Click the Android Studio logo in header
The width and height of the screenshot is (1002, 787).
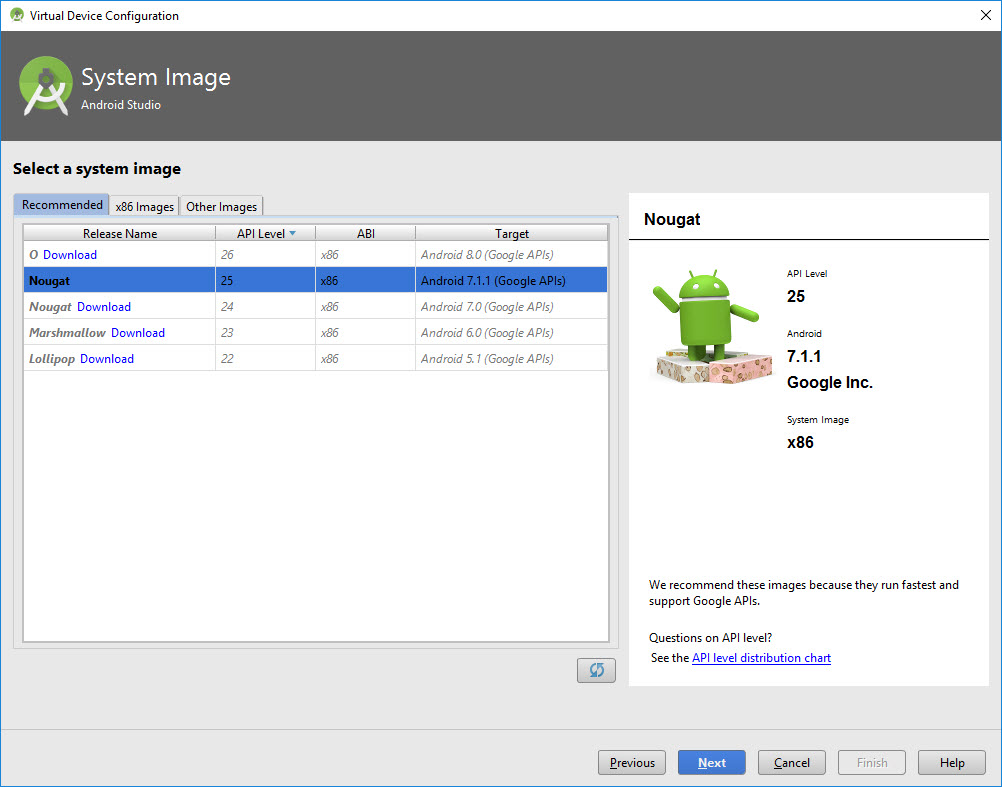pos(46,86)
